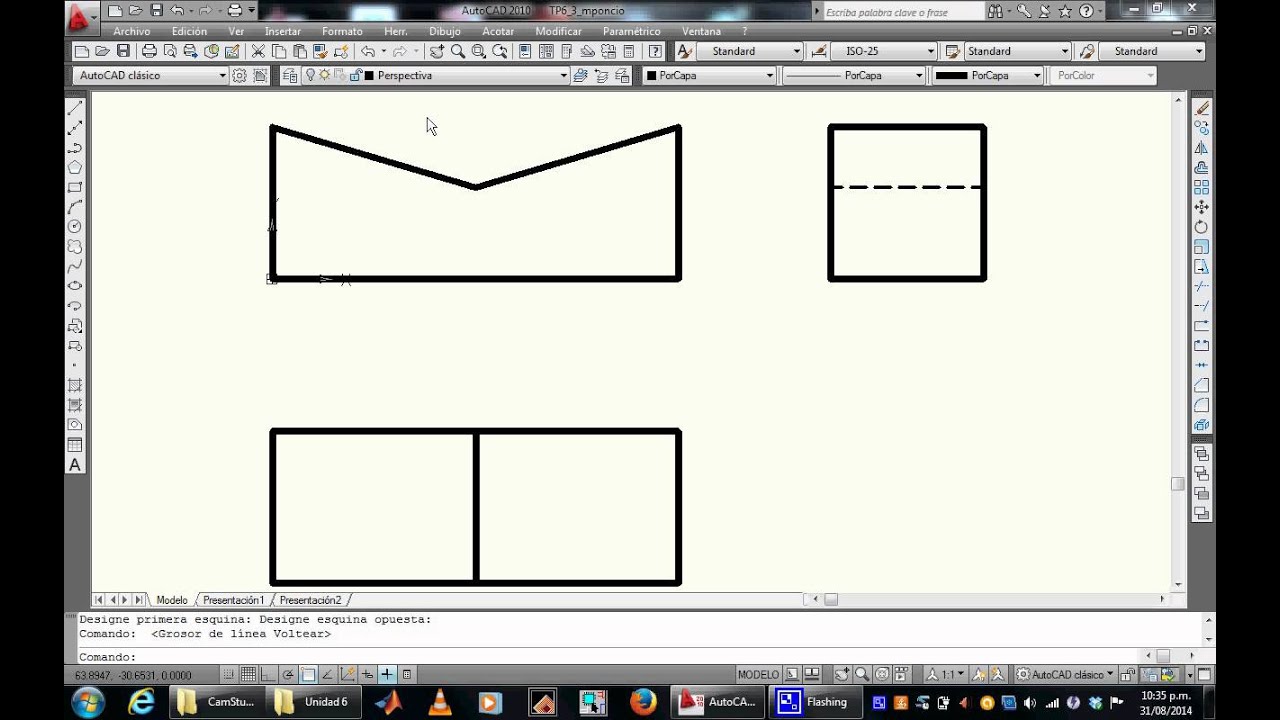Viewport: 1280px width, 720px height.
Task: Open Internet Explorer from taskbar
Action: [x=141, y=702]
